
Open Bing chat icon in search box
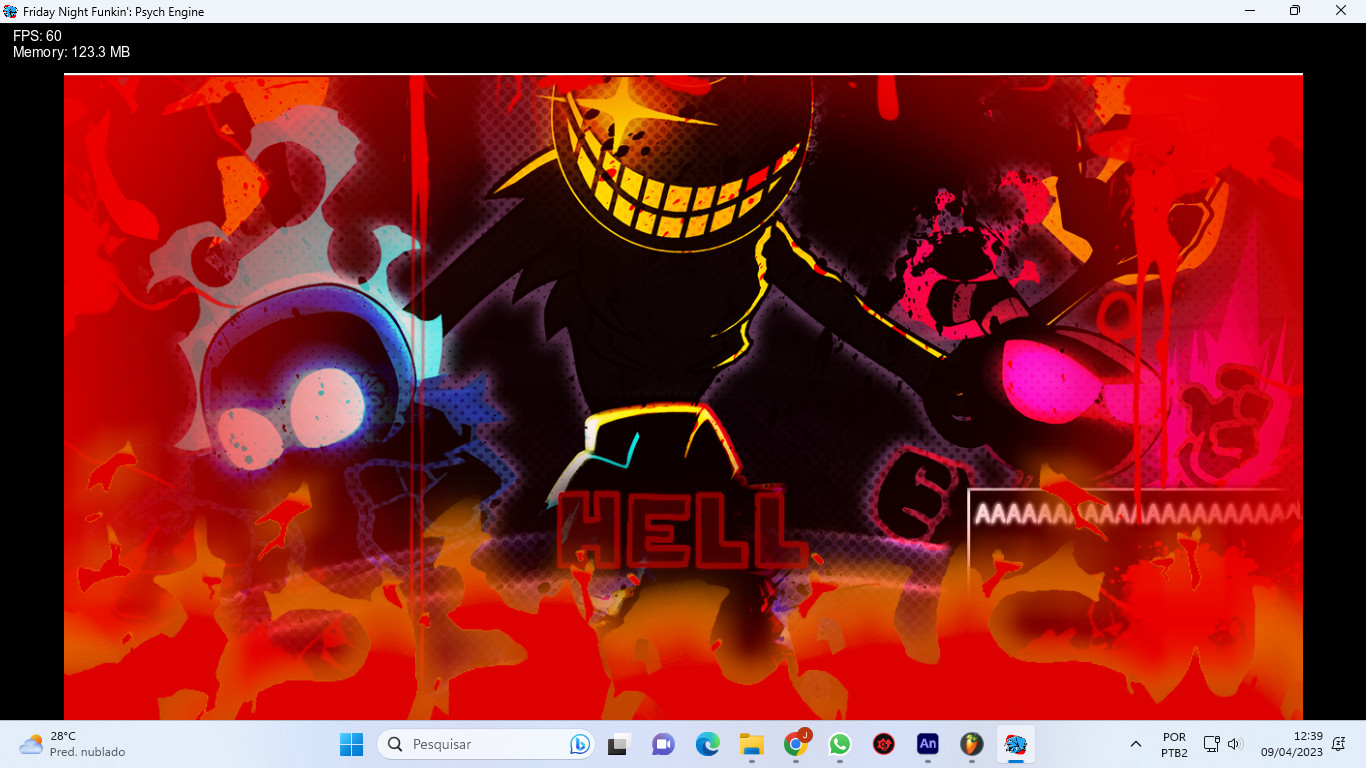578,744
